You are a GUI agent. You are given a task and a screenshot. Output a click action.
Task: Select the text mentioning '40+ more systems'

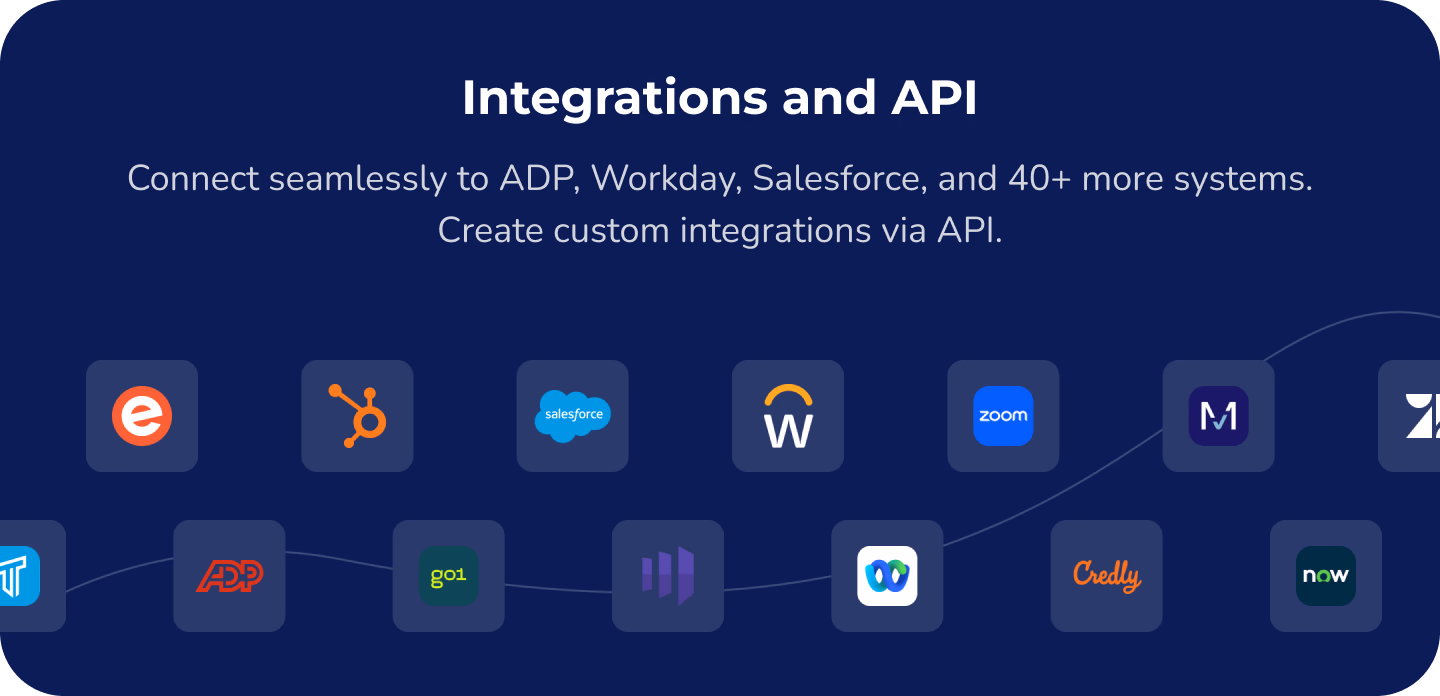click(719, 178)
